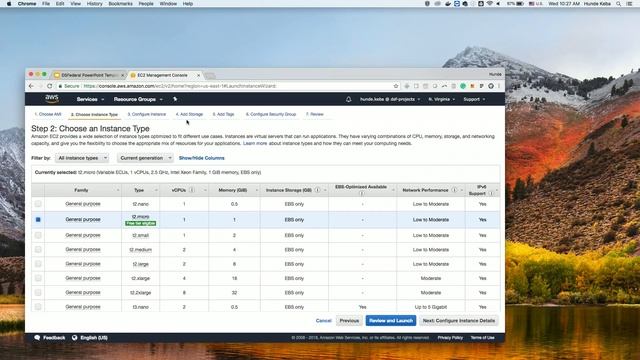This screenshot has height=360, width=640.
Task: Deselect the t2.micro instance checkbox
Action: click(x=38, y=220)
